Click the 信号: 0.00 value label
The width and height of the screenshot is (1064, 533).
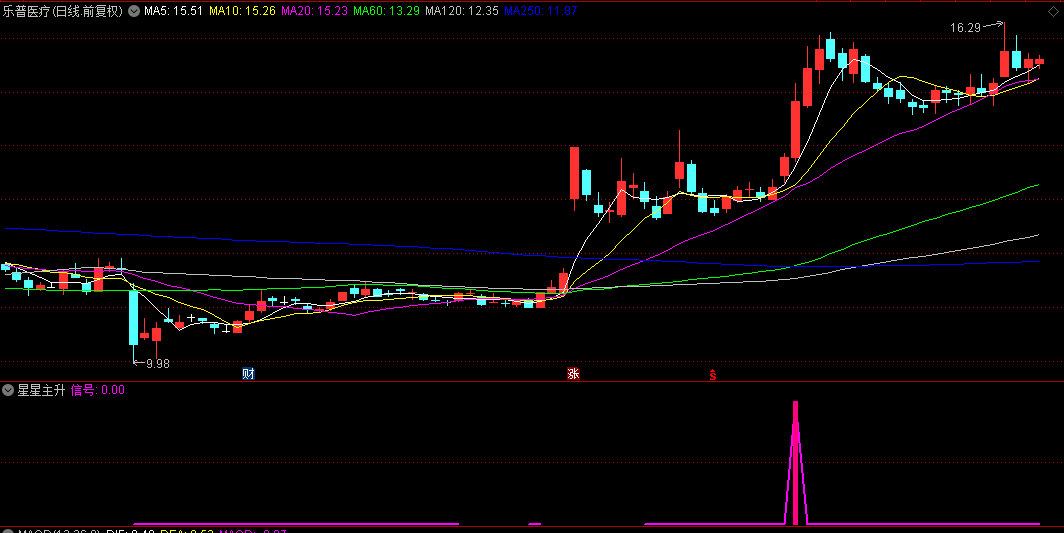[x=98, y=390]
